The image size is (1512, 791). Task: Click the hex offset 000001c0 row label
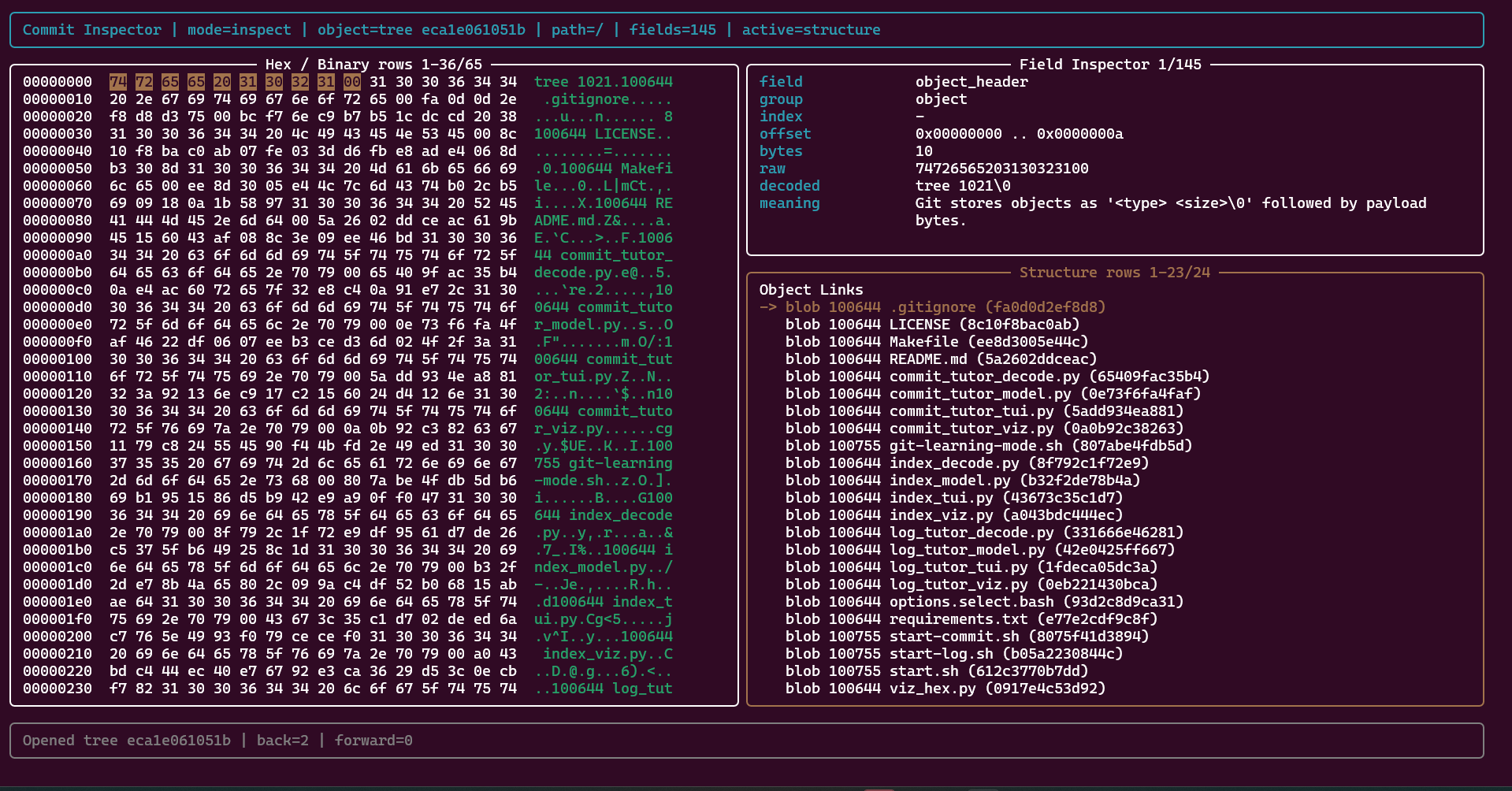[x=58, y=567]
